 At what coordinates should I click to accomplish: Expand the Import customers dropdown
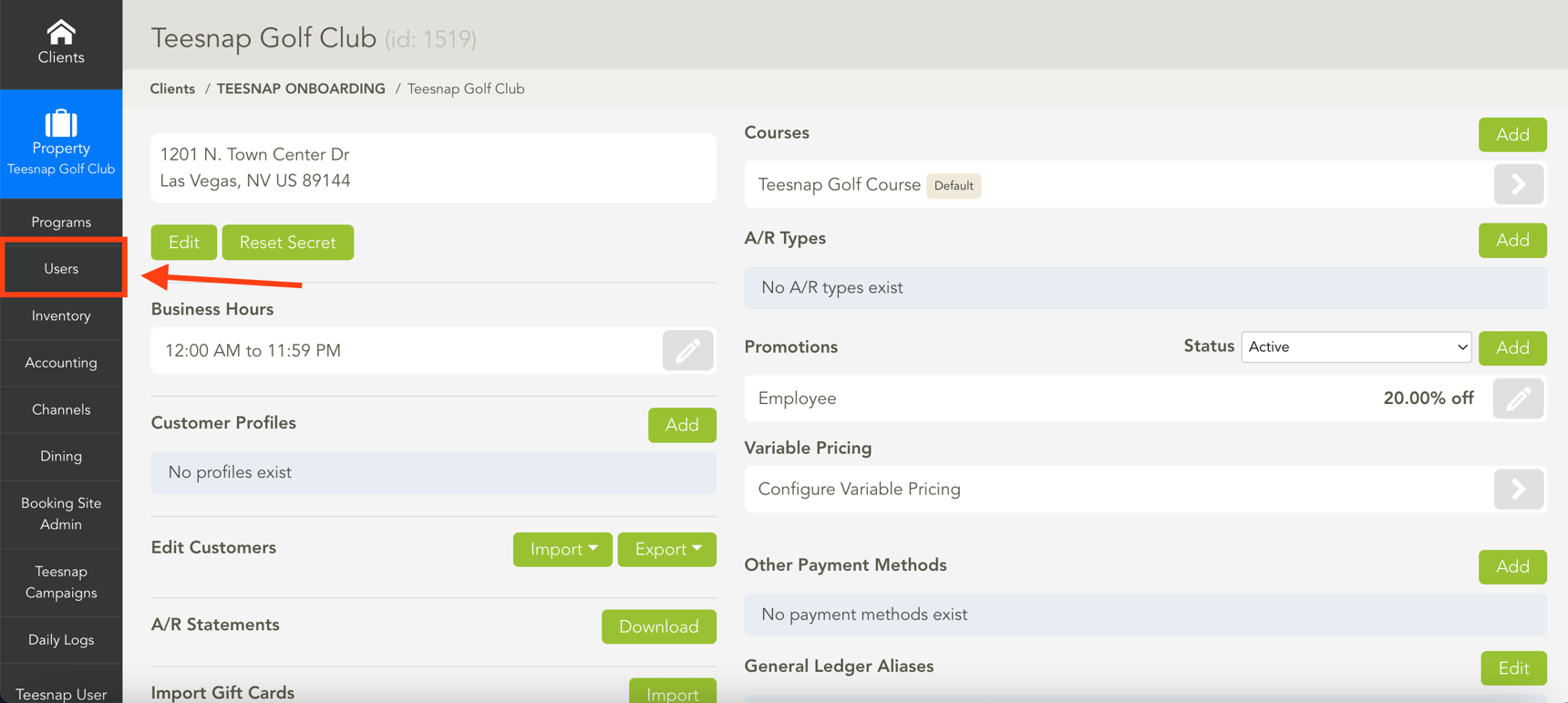[x=562, y=549]
